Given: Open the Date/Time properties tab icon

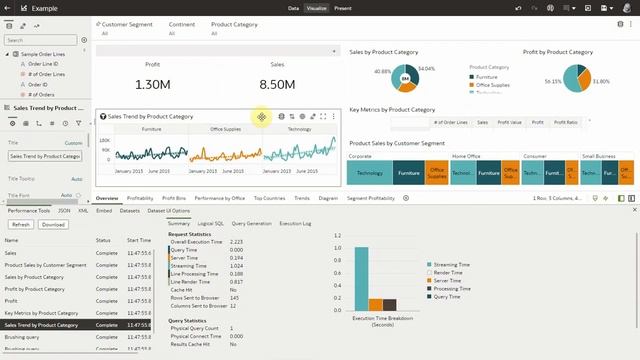Looking at the screenshot, I should tap(65, 123).
